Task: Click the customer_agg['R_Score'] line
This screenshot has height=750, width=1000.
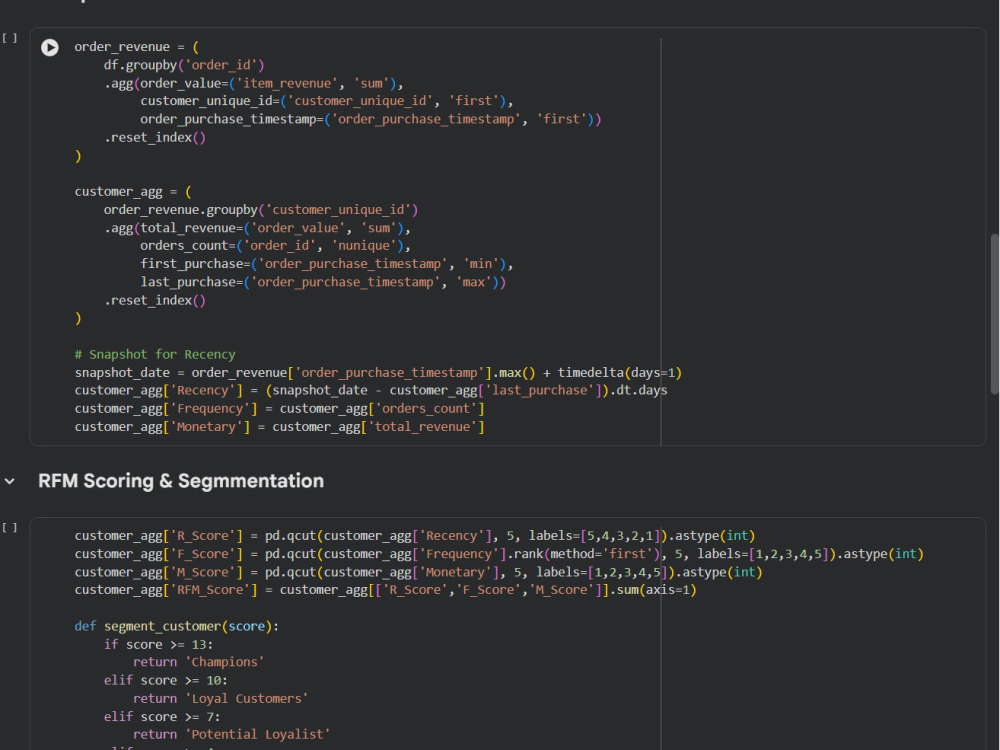Action: click(415, 536)
